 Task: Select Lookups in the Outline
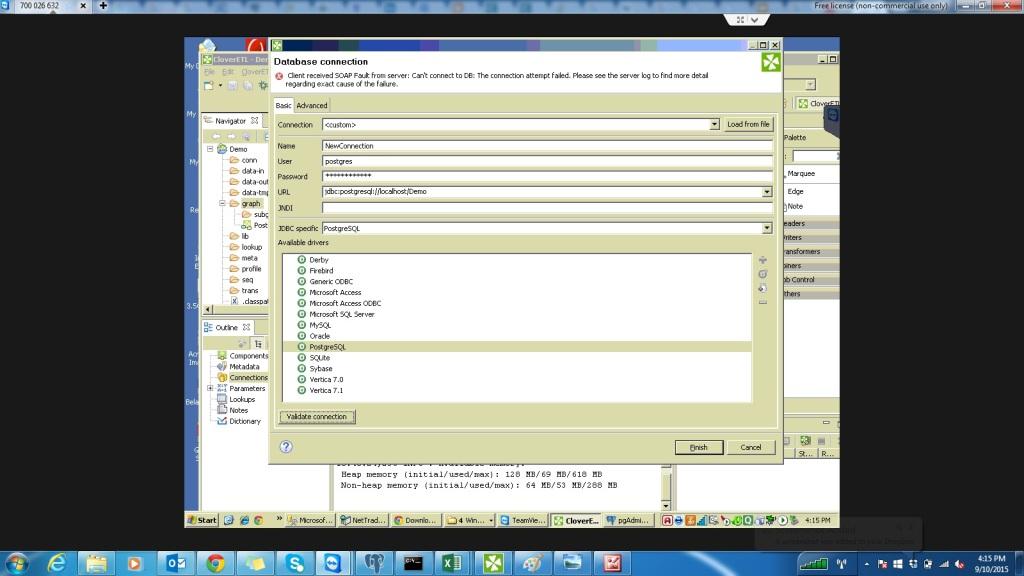coord(242,400)
